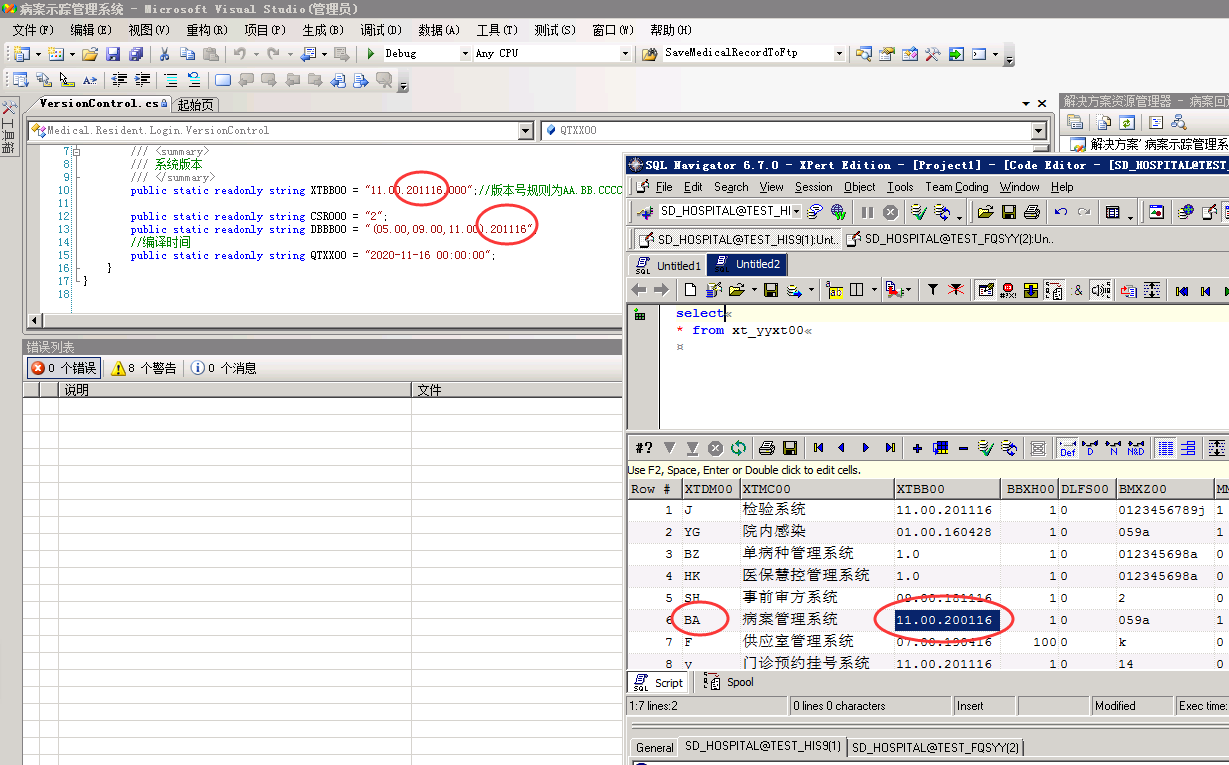Image resolution: width=1229 pixels, height=765 pixels.
Task: Click the open file icon in SQL Navigator main toolbar
Action: click(985, 212)
